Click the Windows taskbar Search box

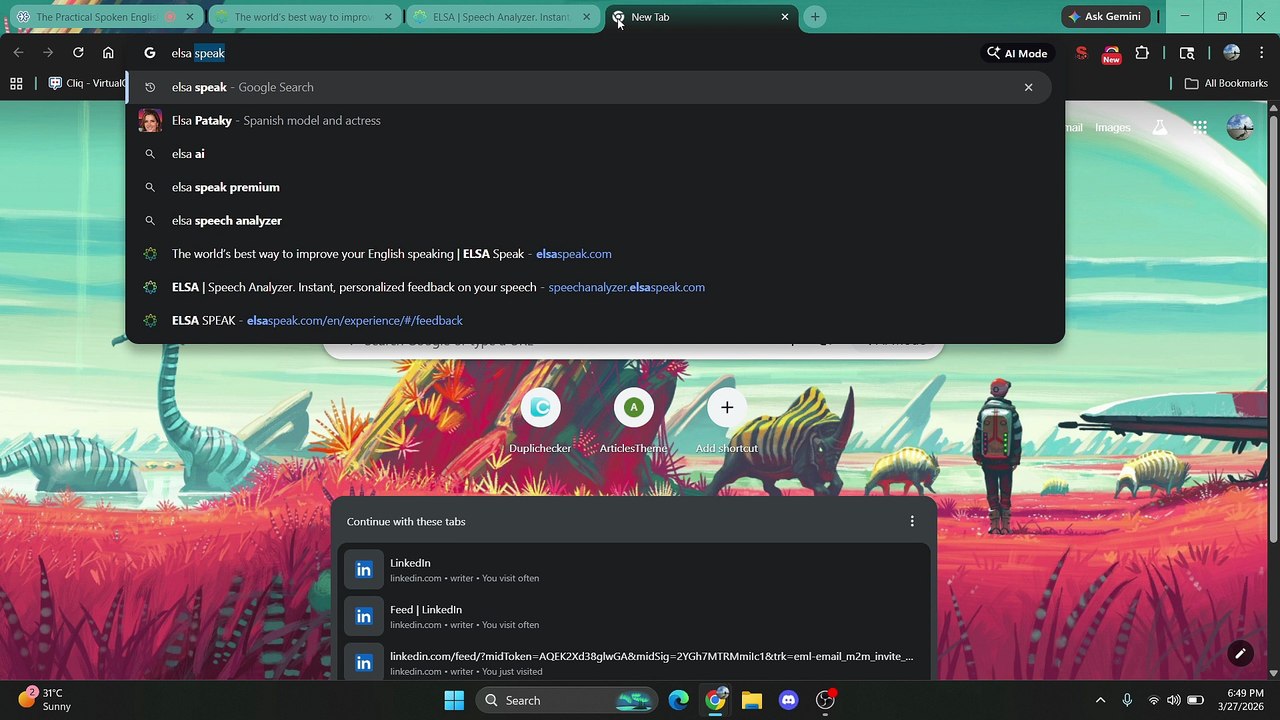pyautogui.click(x=566, y=700)
